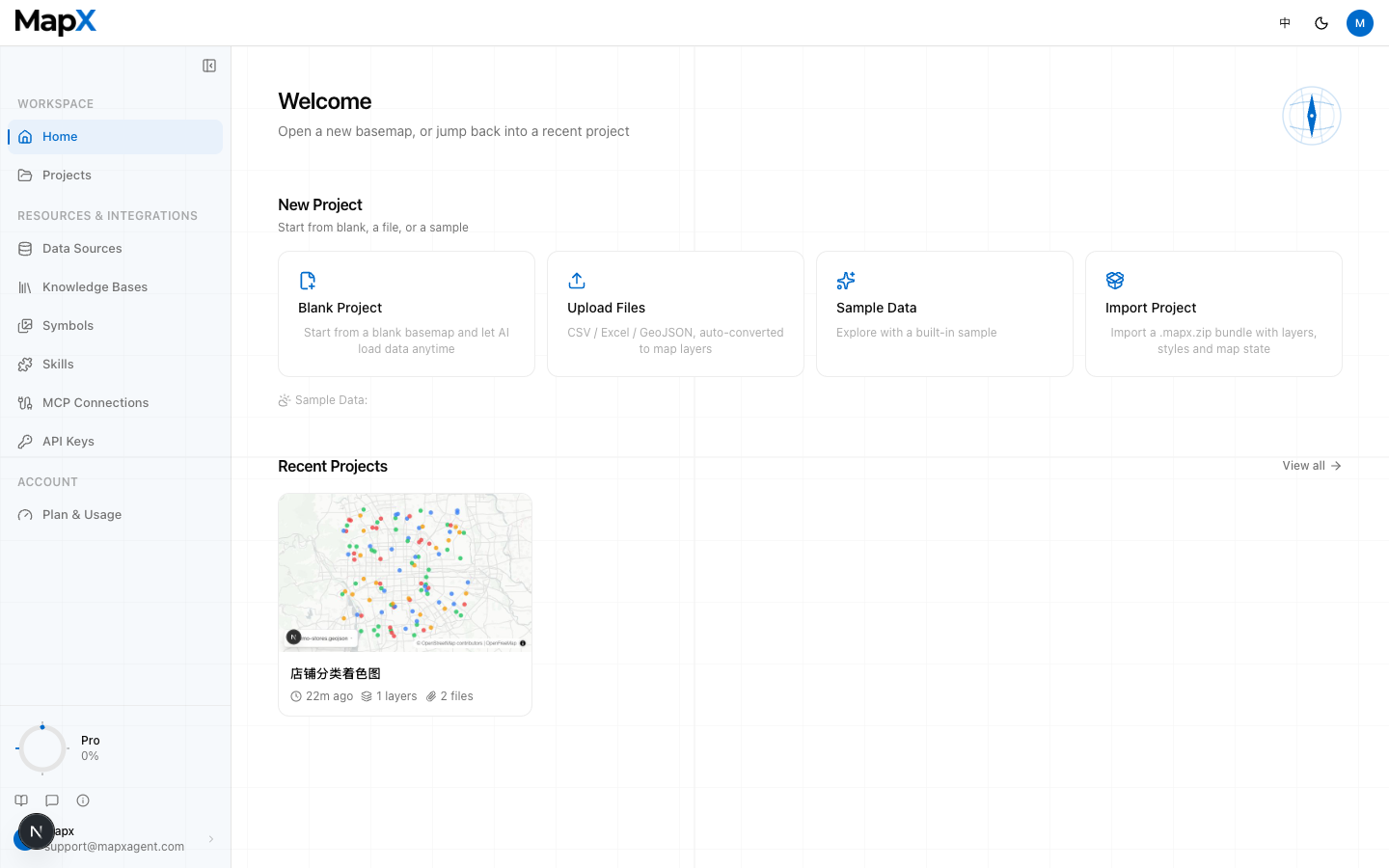Click the Import Project box icon

pos(1115,281)
